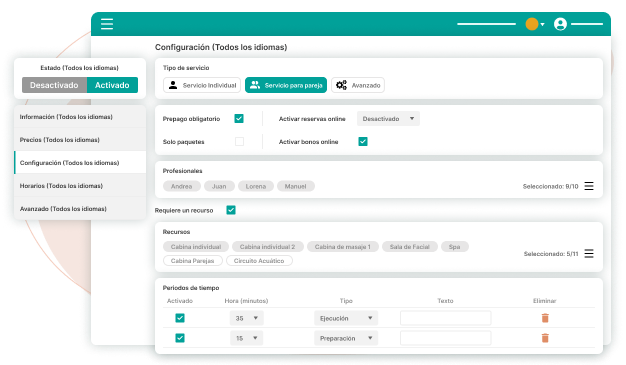Go to Precios (Todos los idiomas)
Image resolution: width=626 pixels, height=365 pixels.
click(x=80, y=140)
